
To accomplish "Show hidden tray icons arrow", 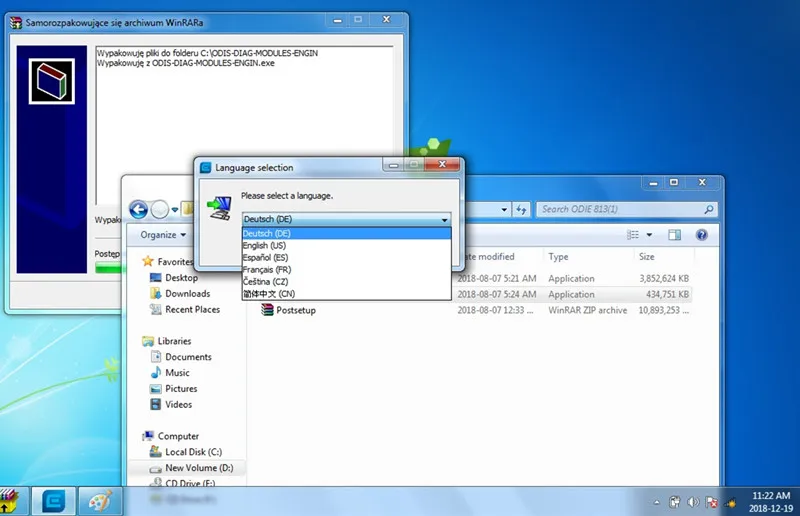I will click(656, 503).
